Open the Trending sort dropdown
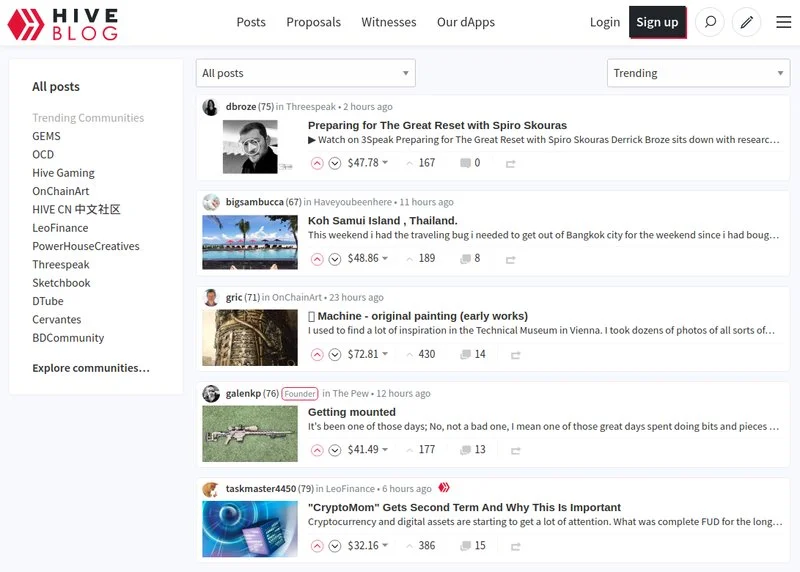Screen dimensions: 800x572 698,73
